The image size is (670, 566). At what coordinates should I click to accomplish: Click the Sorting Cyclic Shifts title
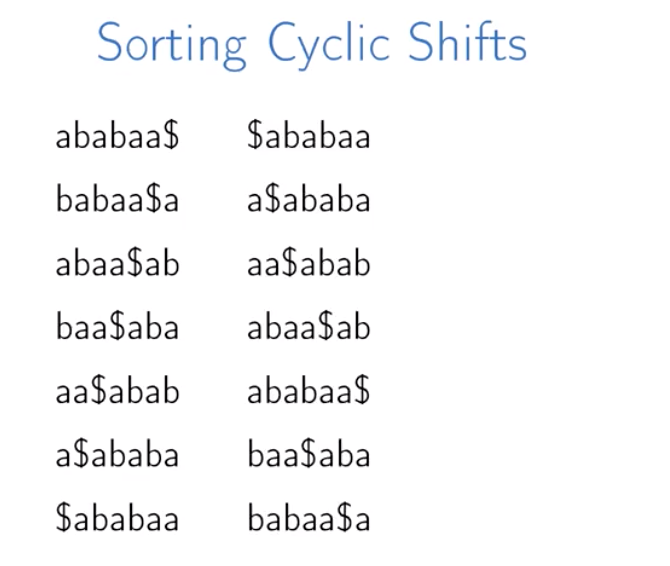click(x=312, y=44)
